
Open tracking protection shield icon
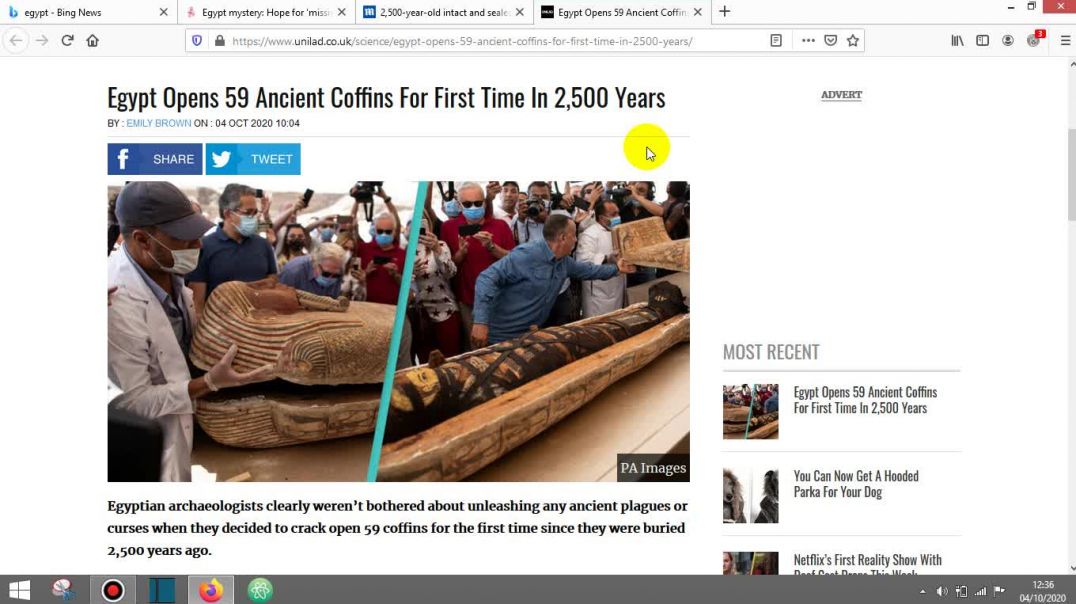pyautogui.click(x=197, y=40)
